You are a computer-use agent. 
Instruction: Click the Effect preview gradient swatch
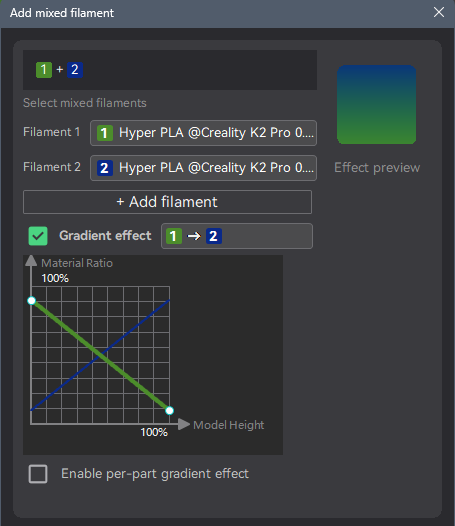tap(376, 105)
